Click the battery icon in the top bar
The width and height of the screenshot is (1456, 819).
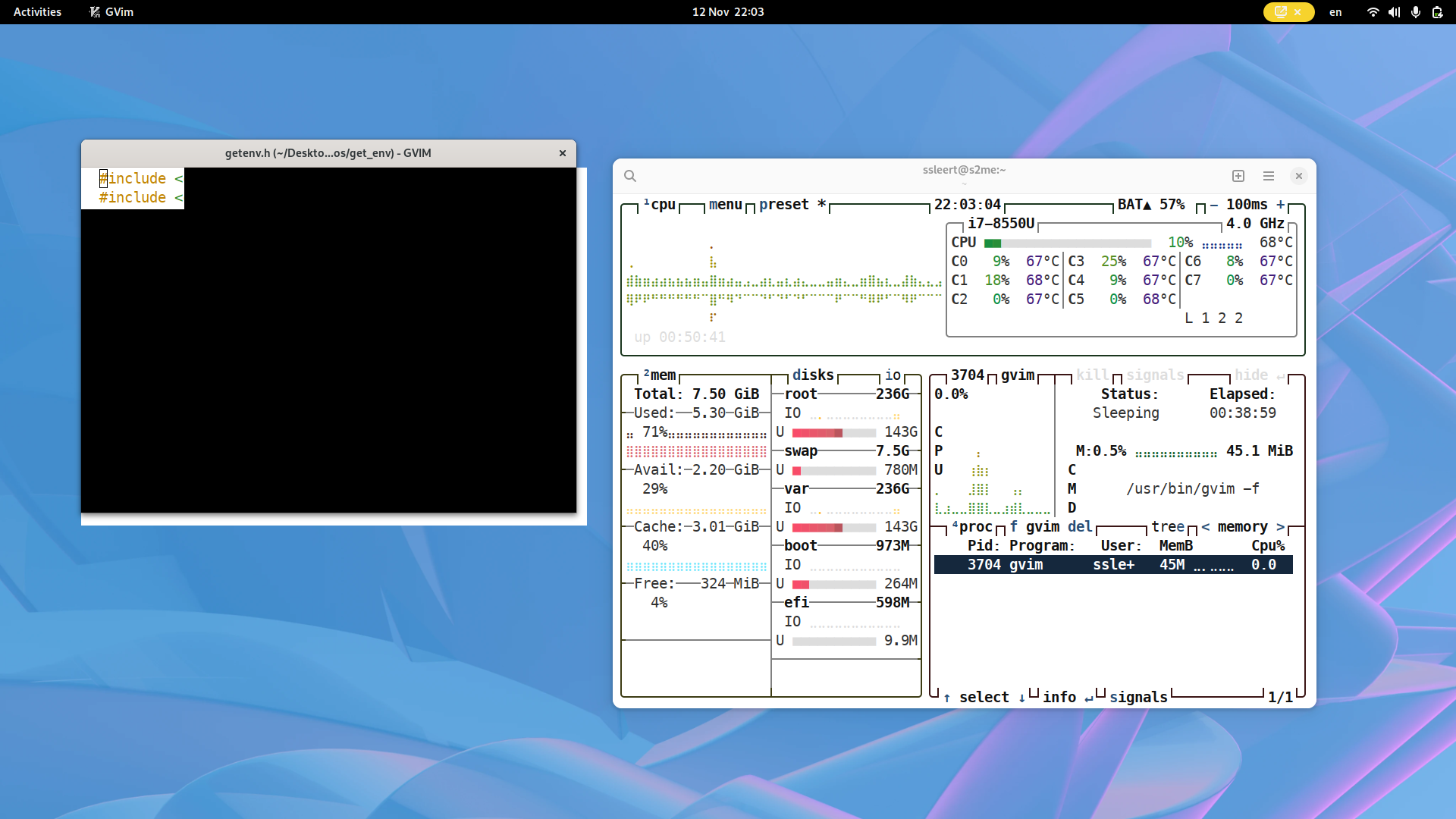[1437, 12]
